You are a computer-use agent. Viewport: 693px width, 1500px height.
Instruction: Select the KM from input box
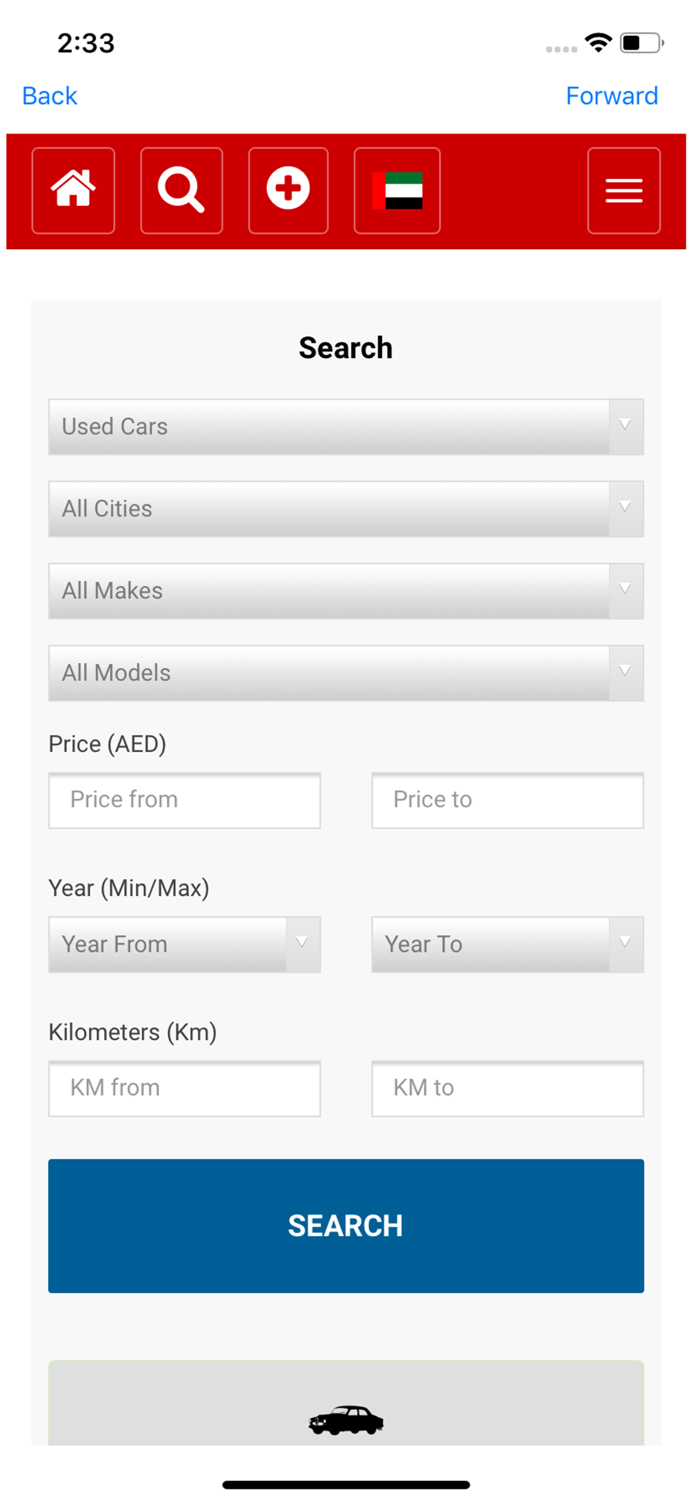[184, 1089]
